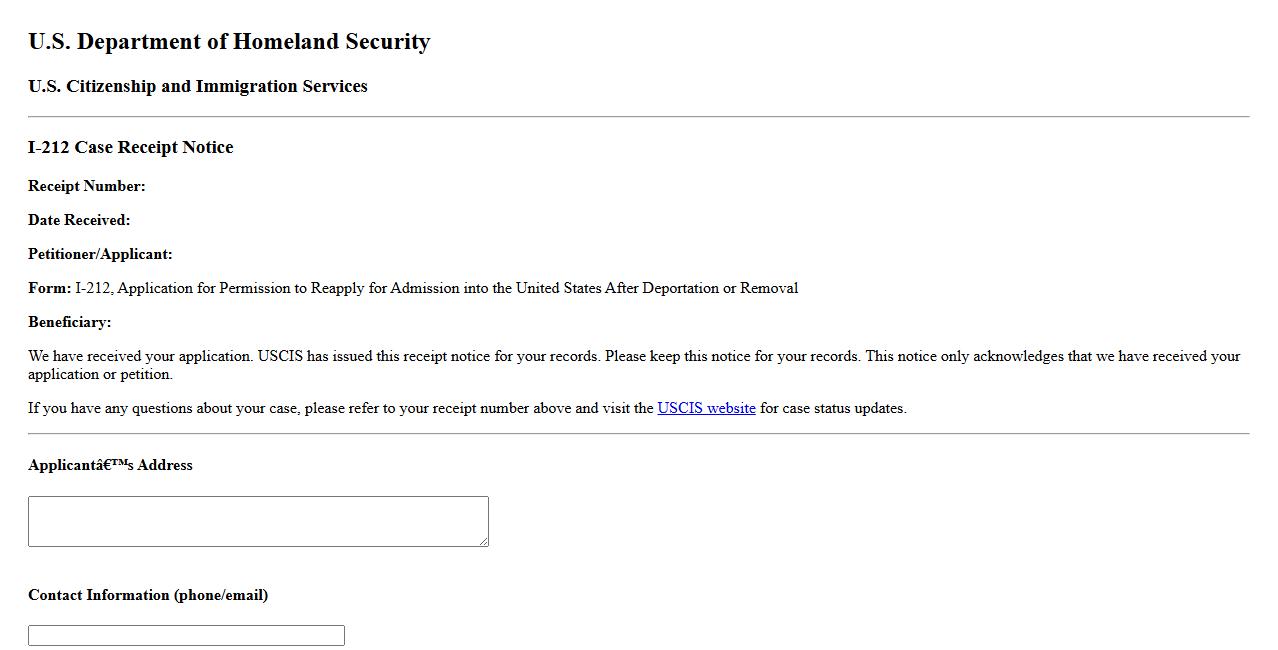1278x650 pixels.
Task: Click inside the Applicant's Address text area
Action: pos(258,521)
